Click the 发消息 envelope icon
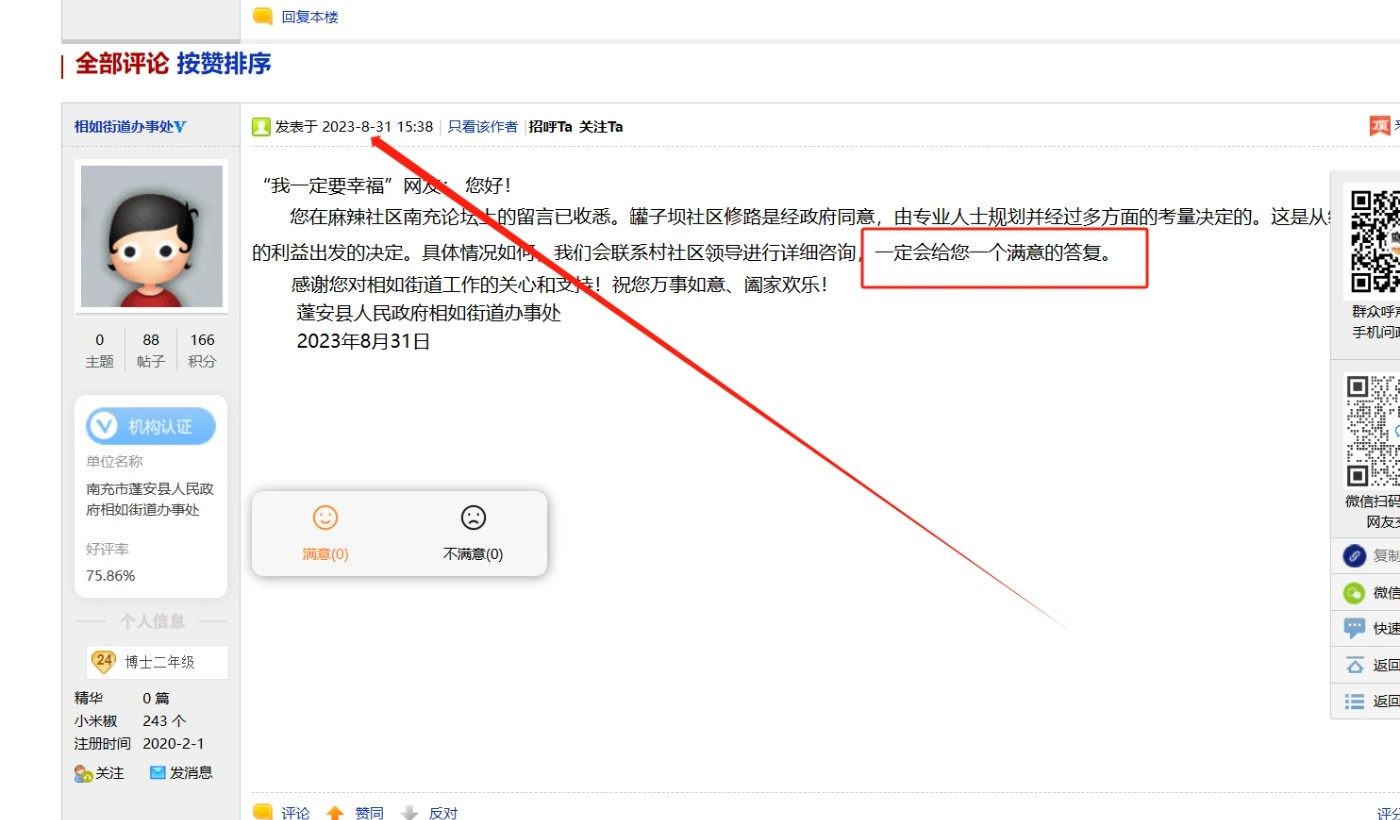 tap(158, 773)
